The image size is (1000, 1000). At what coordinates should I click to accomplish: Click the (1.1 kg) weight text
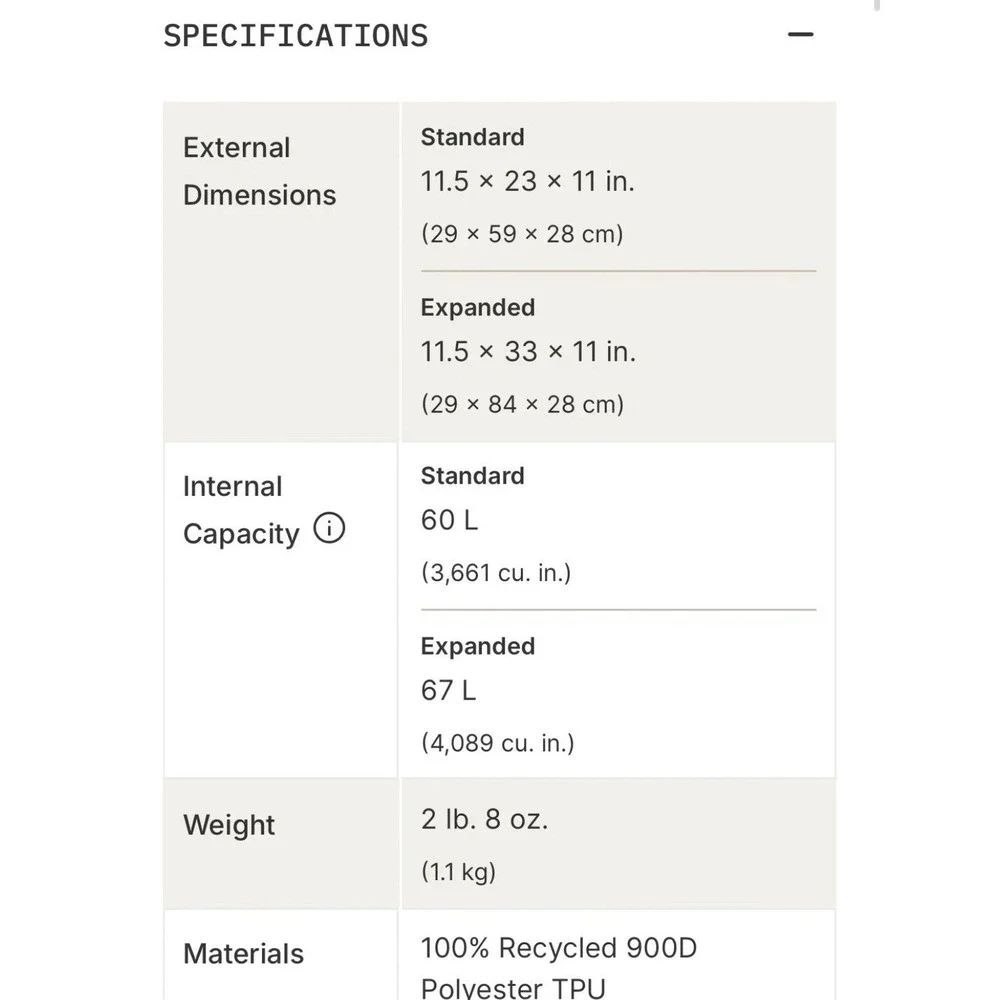point(458,871)
